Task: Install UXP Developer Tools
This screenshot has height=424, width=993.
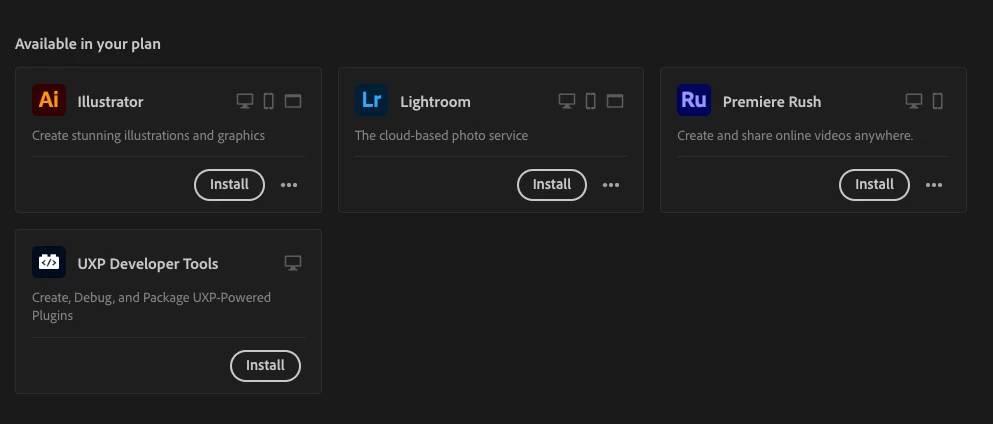Action: 265,366
